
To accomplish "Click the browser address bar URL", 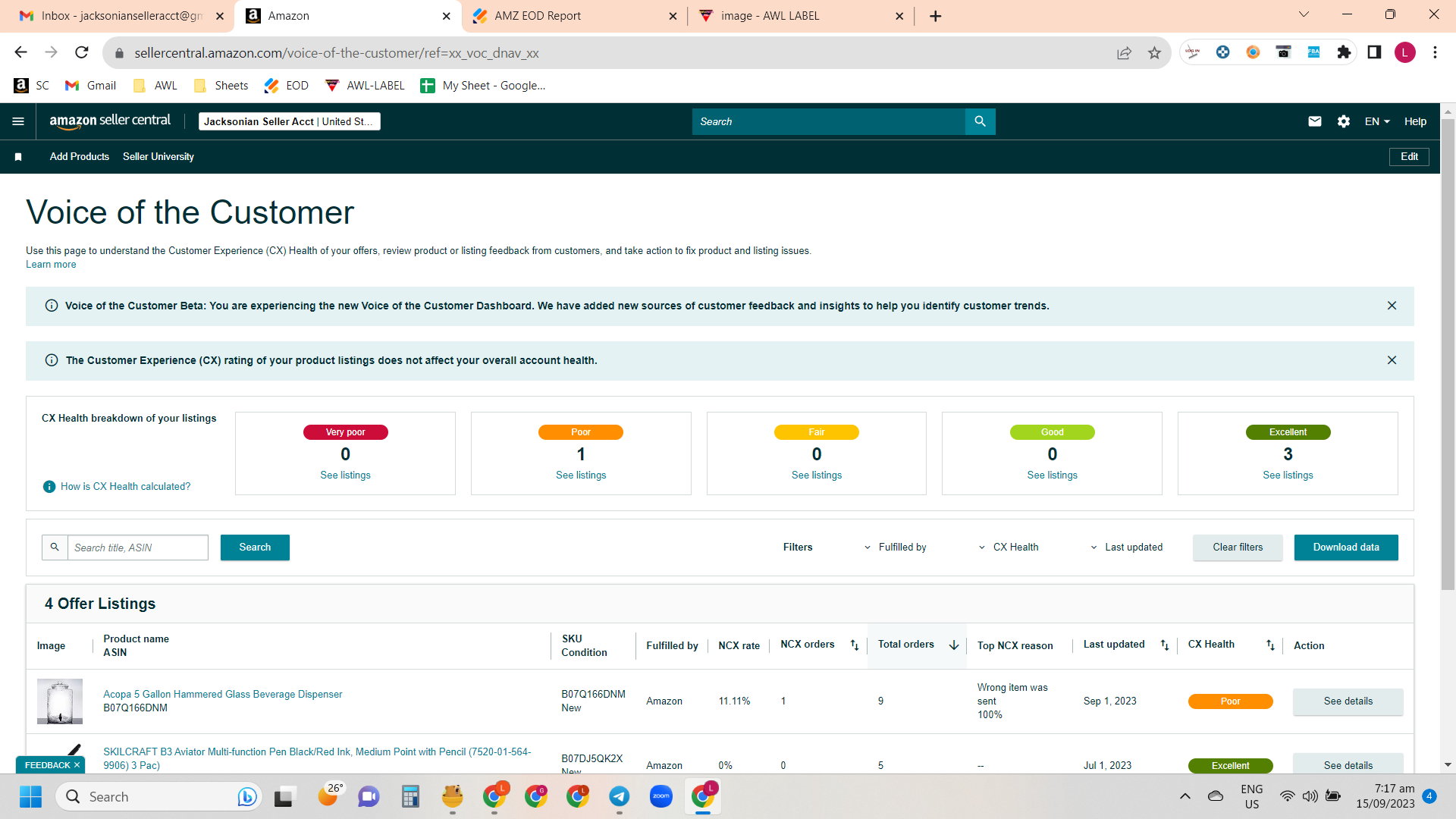I will coord(337,53).
